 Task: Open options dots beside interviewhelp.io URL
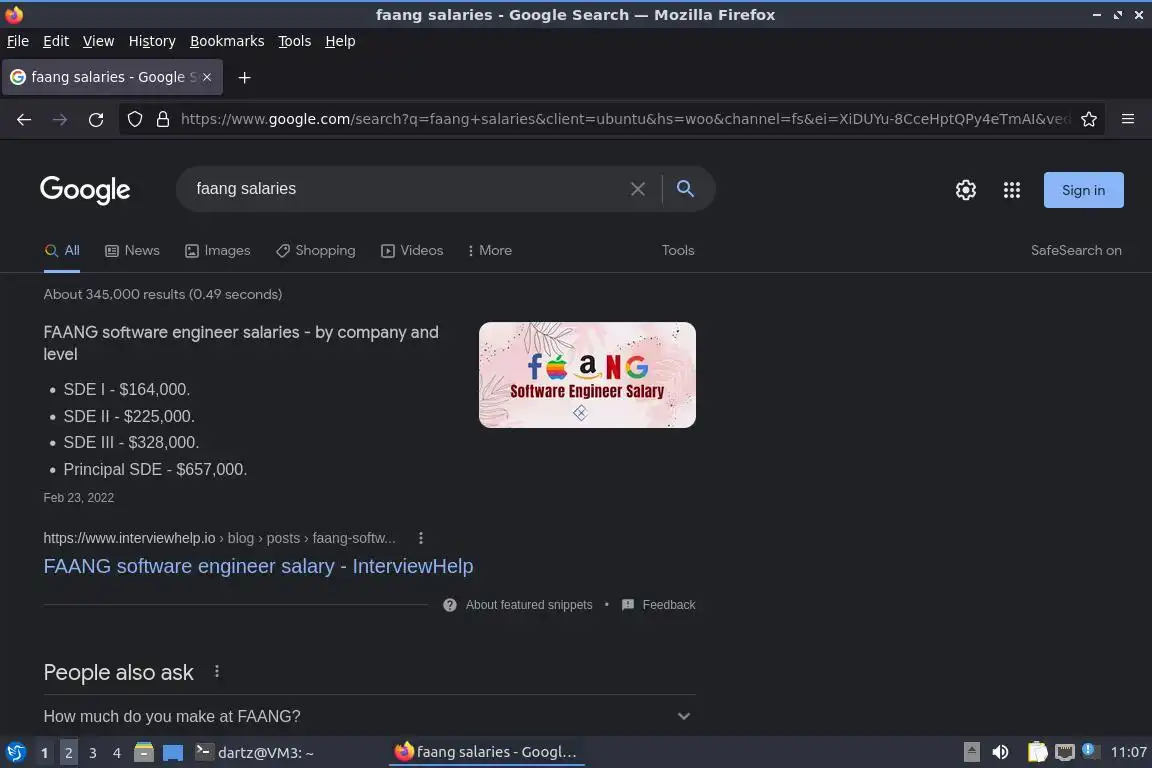[x=421, y=538]
